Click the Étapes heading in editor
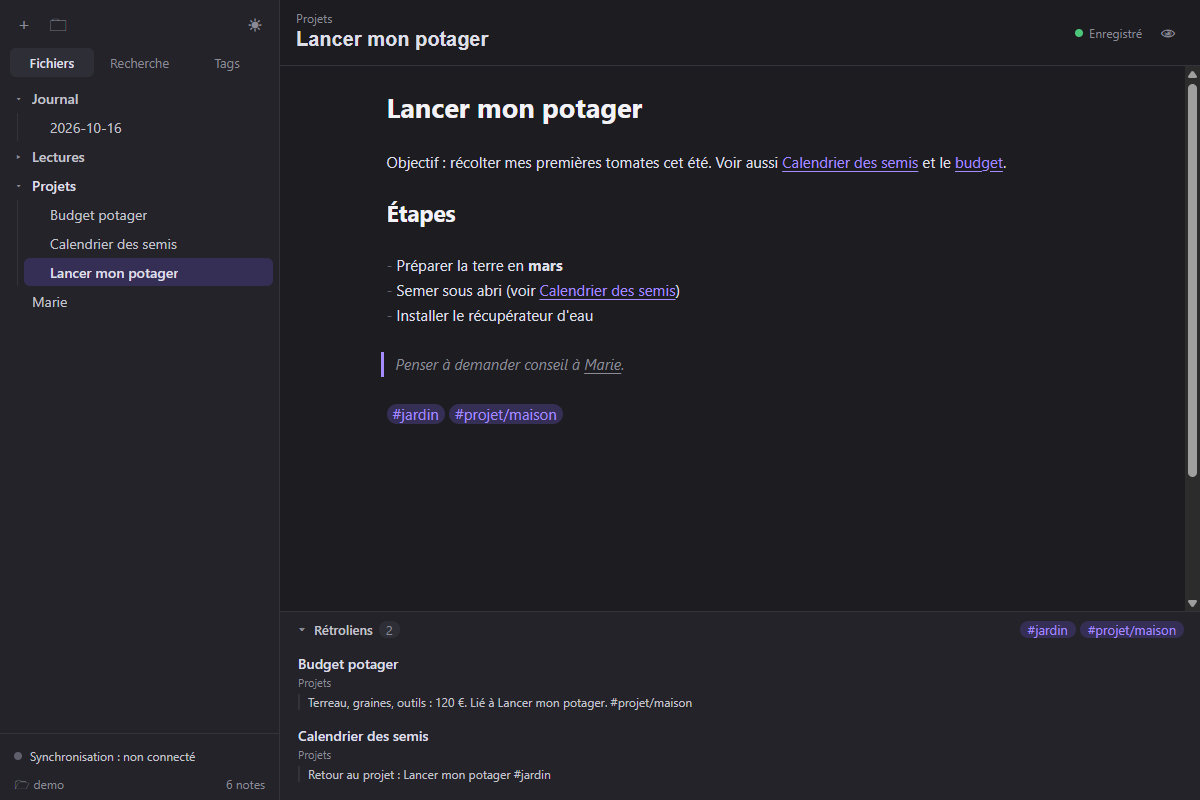The height and width of the screenshot is (800, 1200). click(x=421, y=214)
